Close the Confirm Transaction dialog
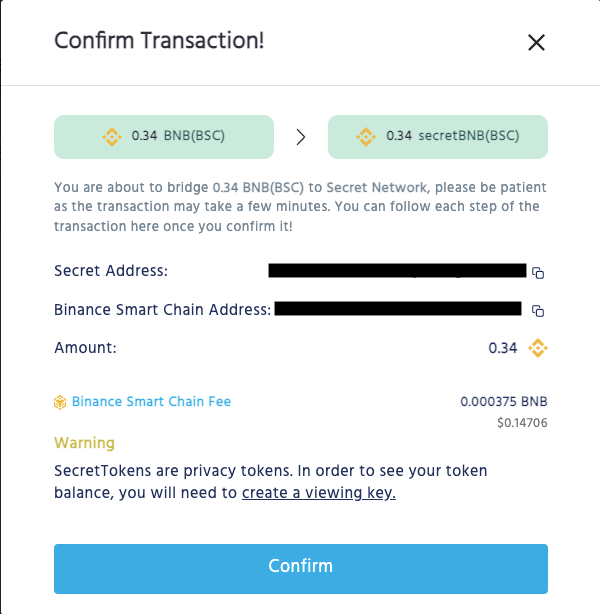This screenshot has height=614, width=600. coord(536,42)
